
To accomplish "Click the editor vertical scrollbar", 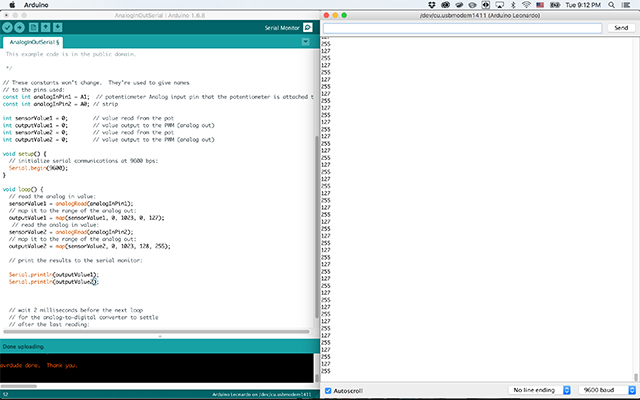I will pyautogui.click(x=317, y=227).
